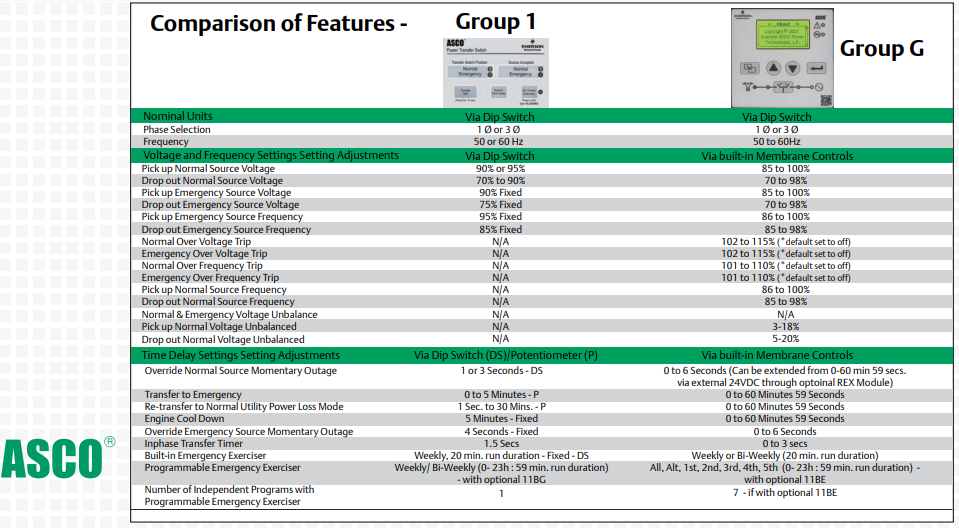Select the "Nominal Units" section header
The width and height of the screenshot is (959, 528).
pyautogui.click(x=178, y=116)
